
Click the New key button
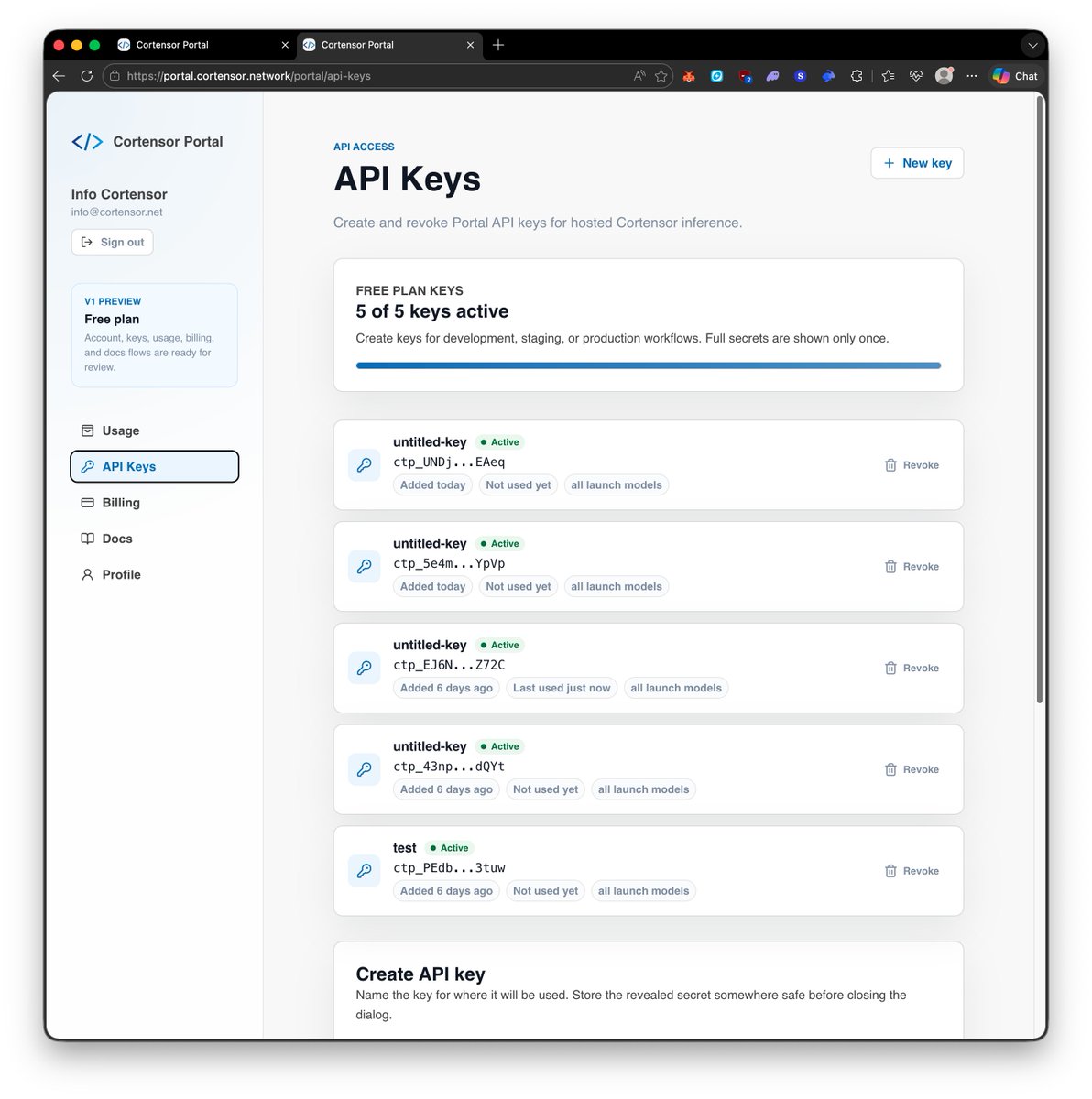click(x=917, y=163)
